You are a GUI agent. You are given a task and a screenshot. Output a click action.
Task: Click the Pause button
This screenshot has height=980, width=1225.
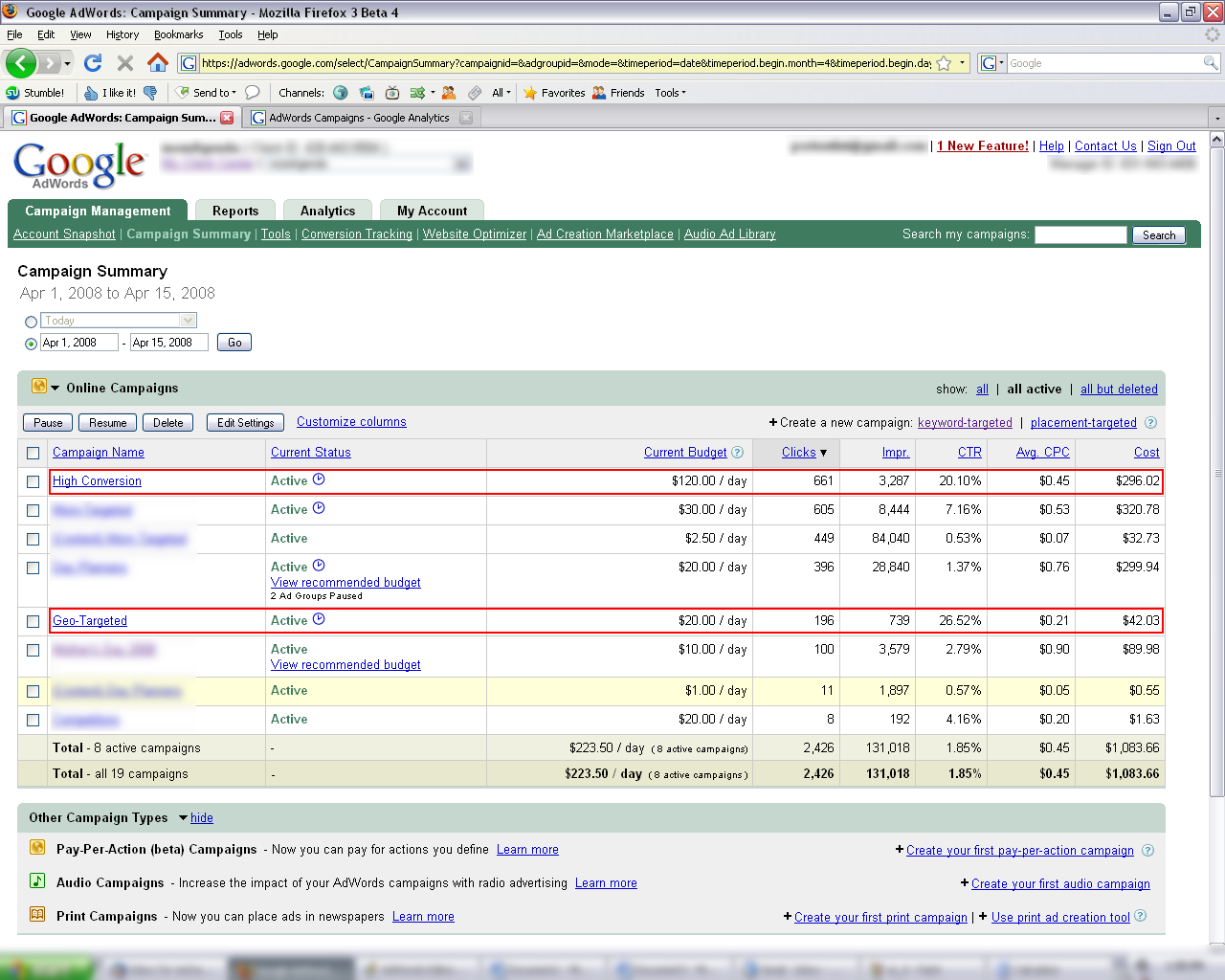[x=48, y=422]
